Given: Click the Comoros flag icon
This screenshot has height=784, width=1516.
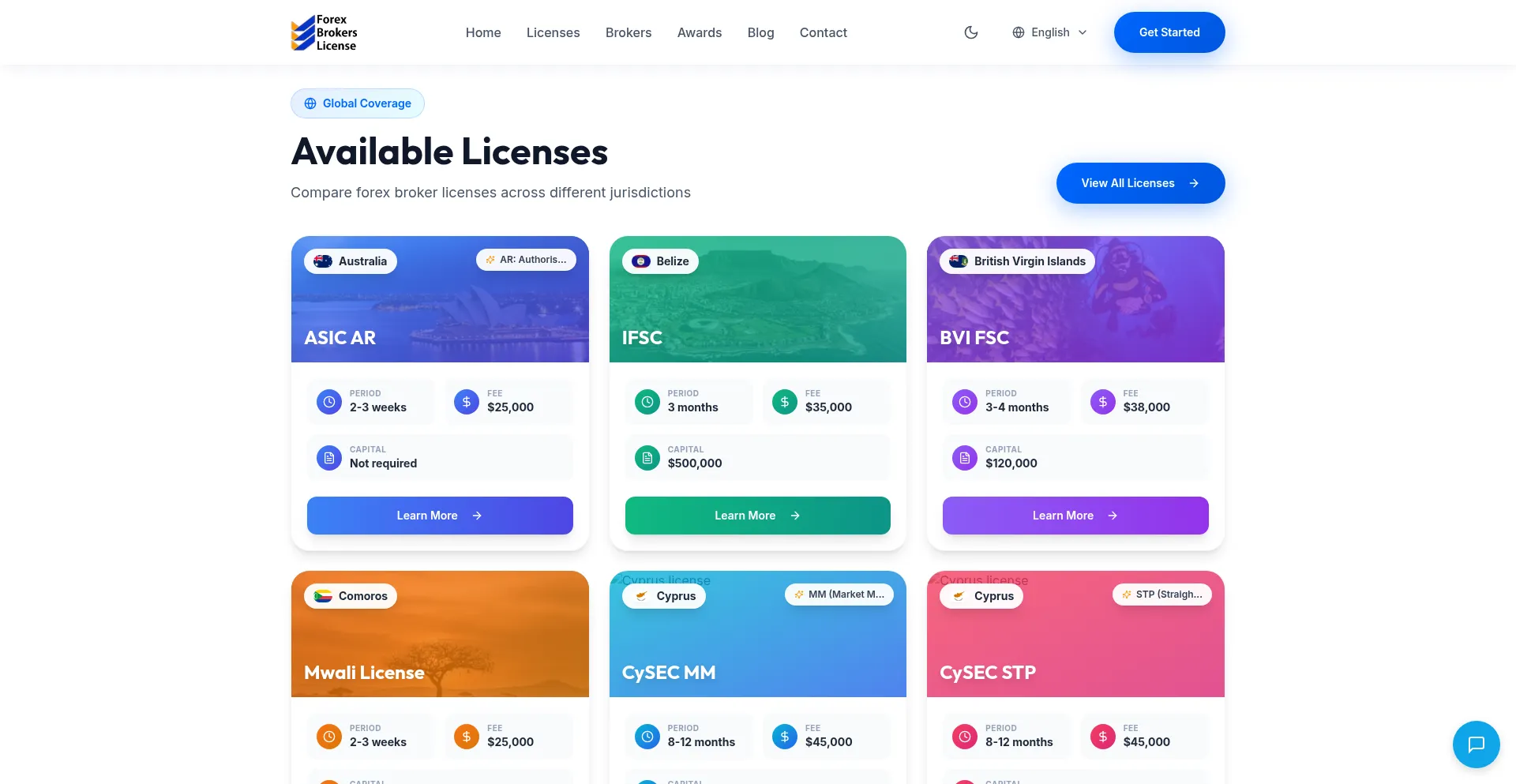Looking at the screenshot, I should (x=323, y=596).
